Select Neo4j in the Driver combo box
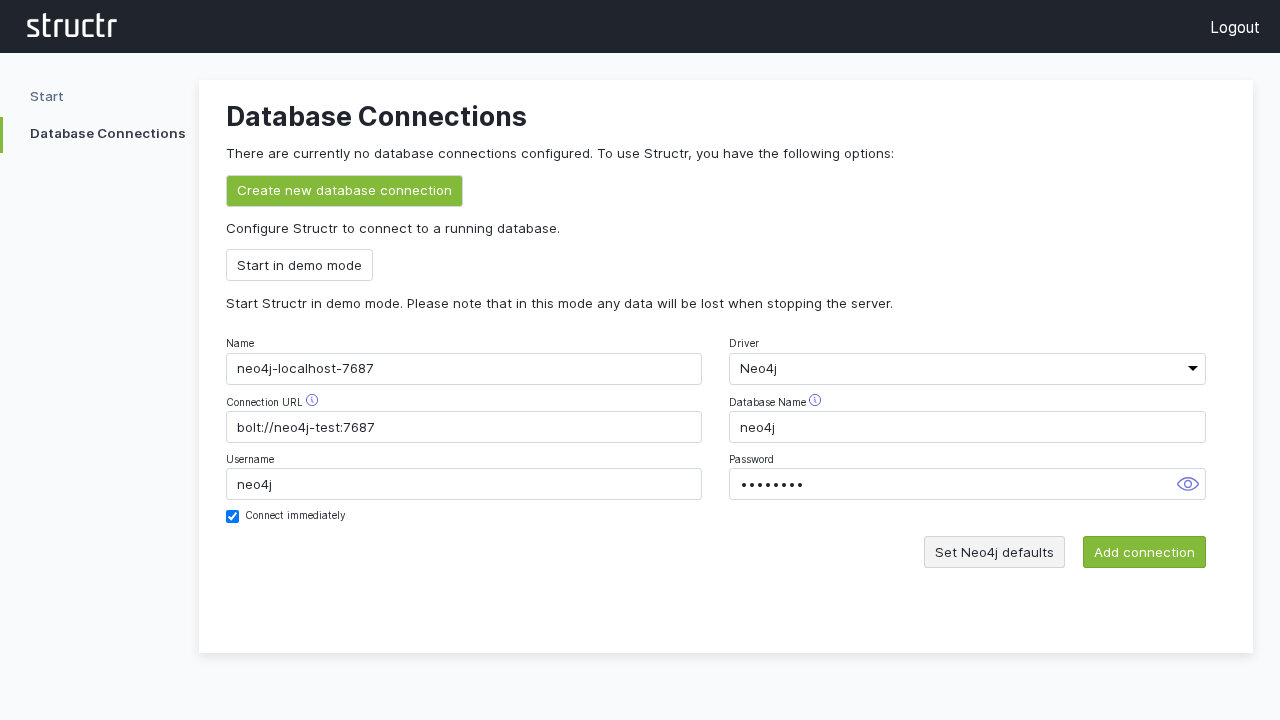Screen dimensions: 1280x720 point(966,368)
